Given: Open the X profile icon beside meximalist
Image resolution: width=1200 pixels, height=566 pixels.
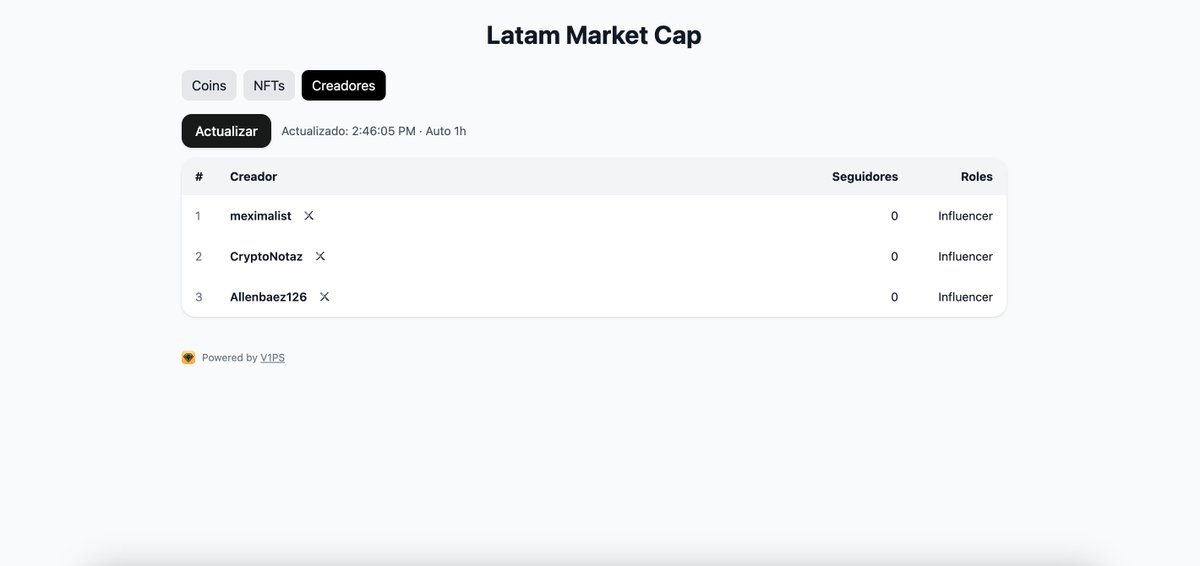Looking at the screenshot, I should pyautogui.click(x=309, y=216).
